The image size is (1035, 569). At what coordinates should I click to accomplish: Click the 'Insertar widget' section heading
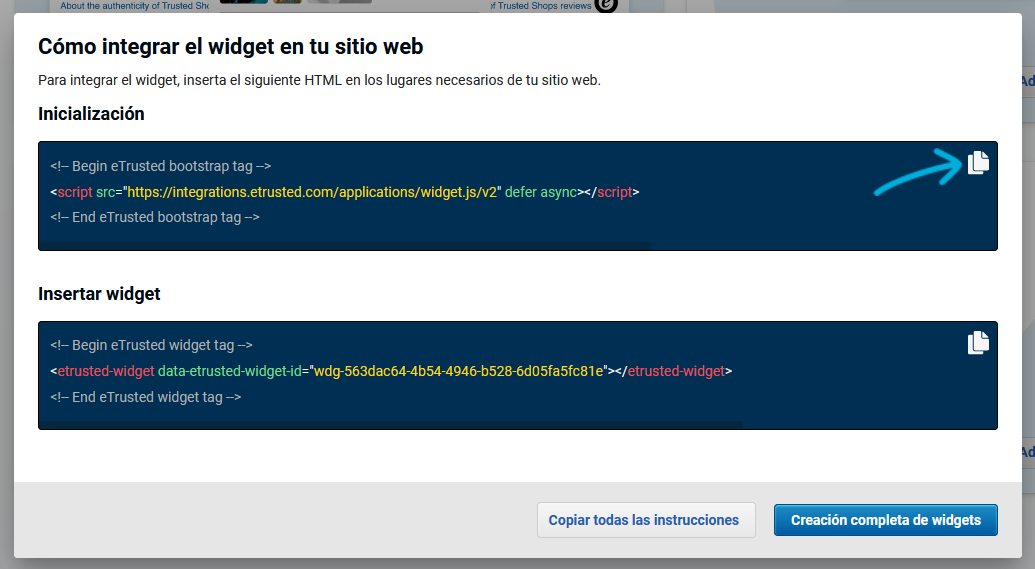coord(99,294)
